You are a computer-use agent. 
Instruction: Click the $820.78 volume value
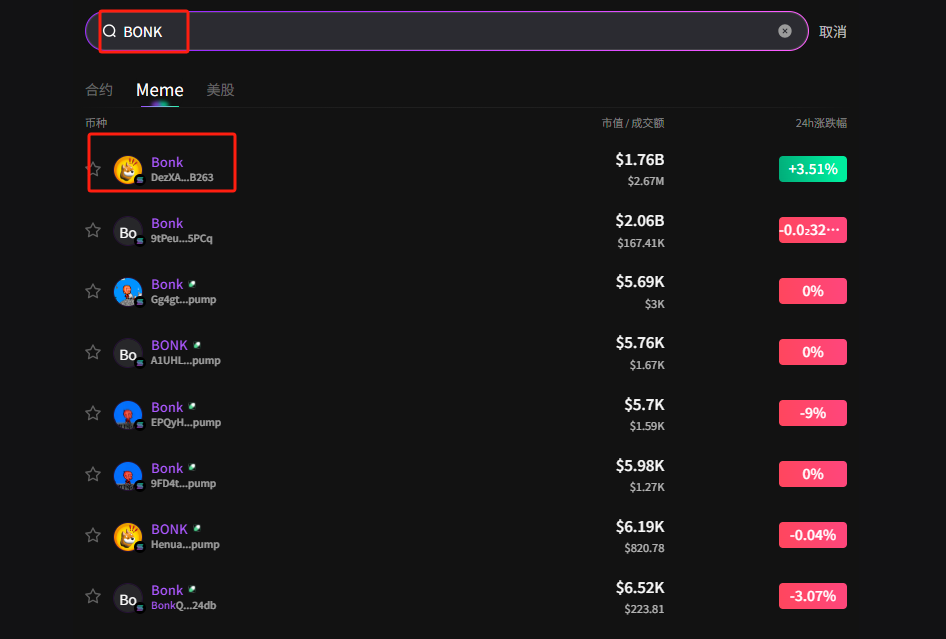pos(644,548)
